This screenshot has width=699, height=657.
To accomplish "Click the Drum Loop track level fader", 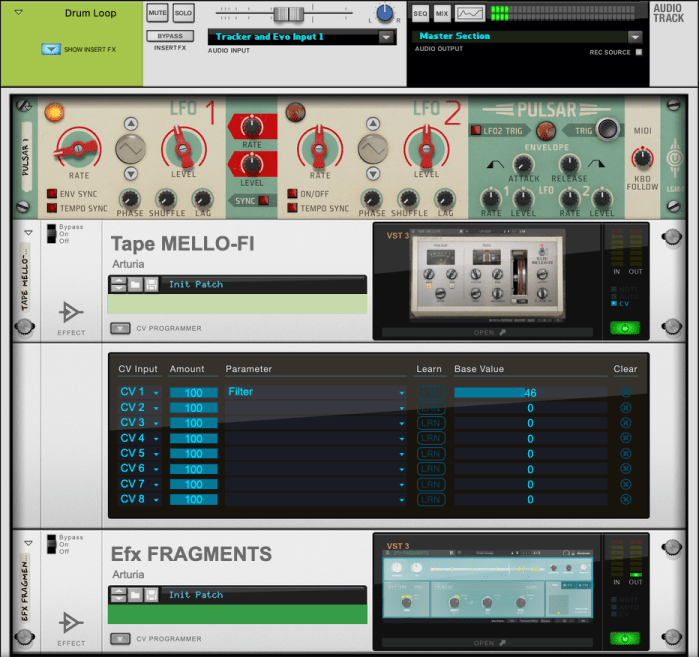I will tap(289, 13).
